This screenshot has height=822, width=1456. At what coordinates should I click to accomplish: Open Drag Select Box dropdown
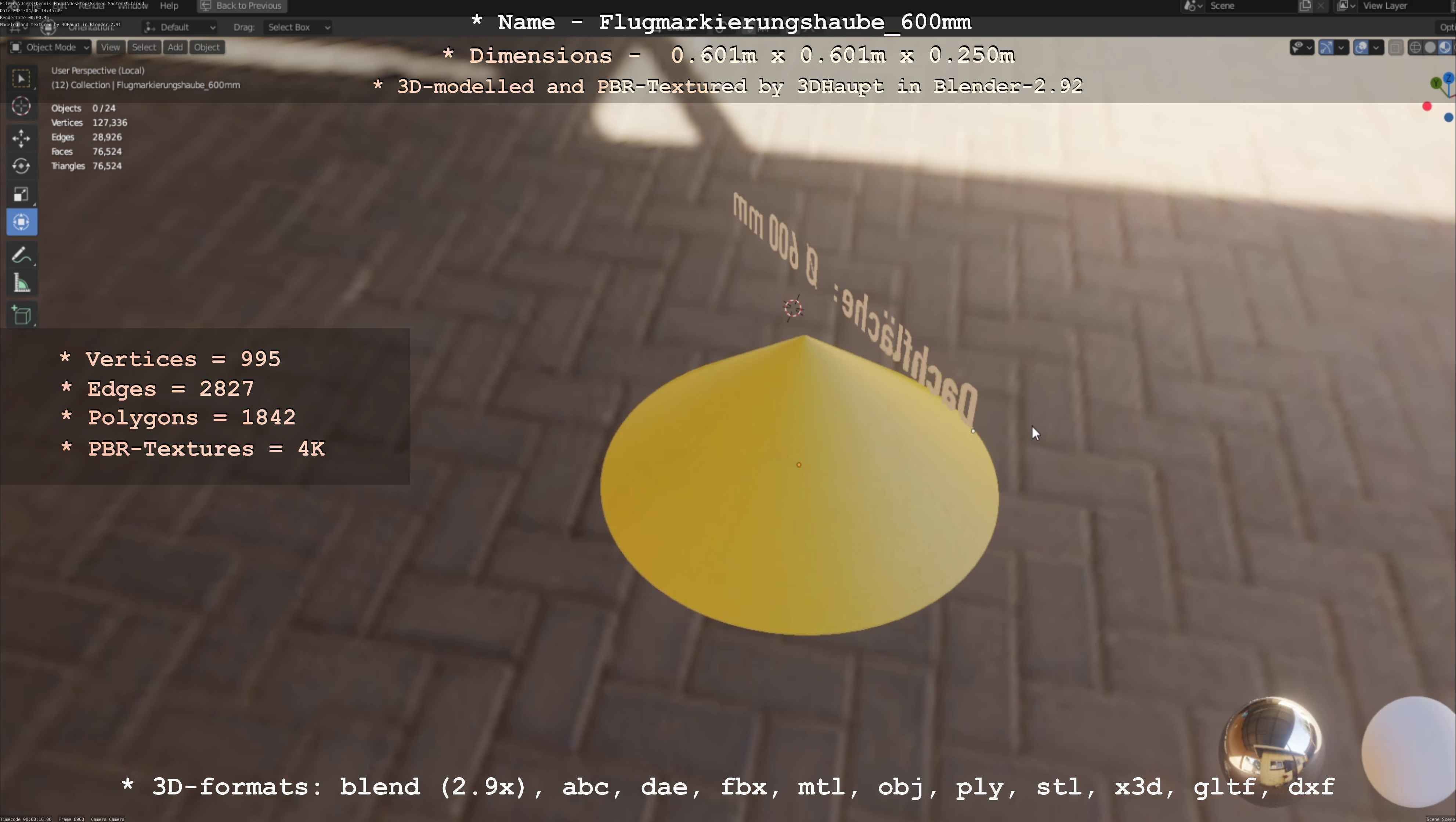(x=297, y=27)
